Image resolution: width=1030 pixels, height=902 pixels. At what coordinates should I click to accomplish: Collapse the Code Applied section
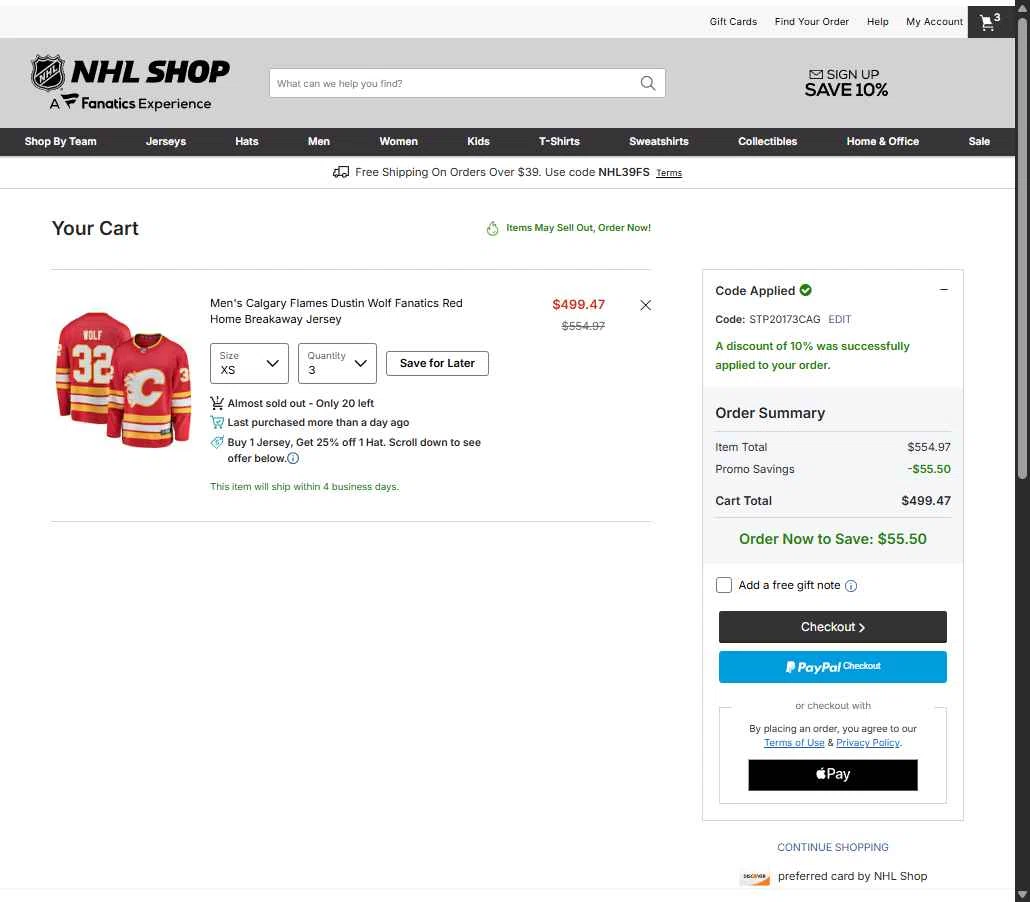click(x=943, y=290)
